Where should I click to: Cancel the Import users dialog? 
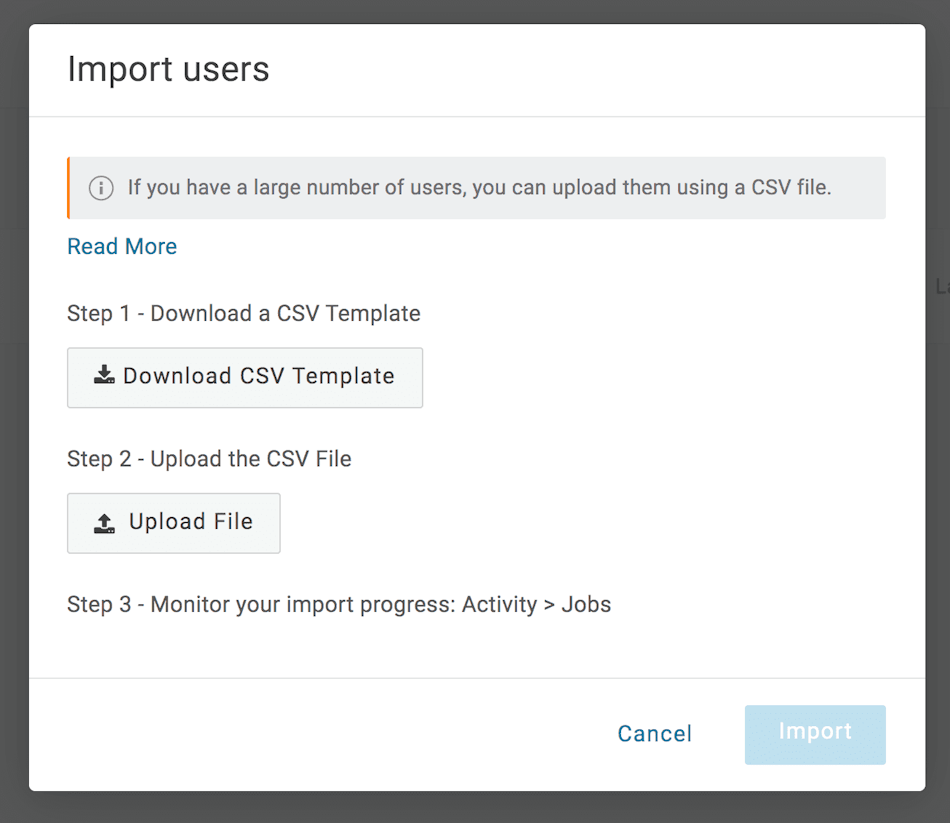655,734
